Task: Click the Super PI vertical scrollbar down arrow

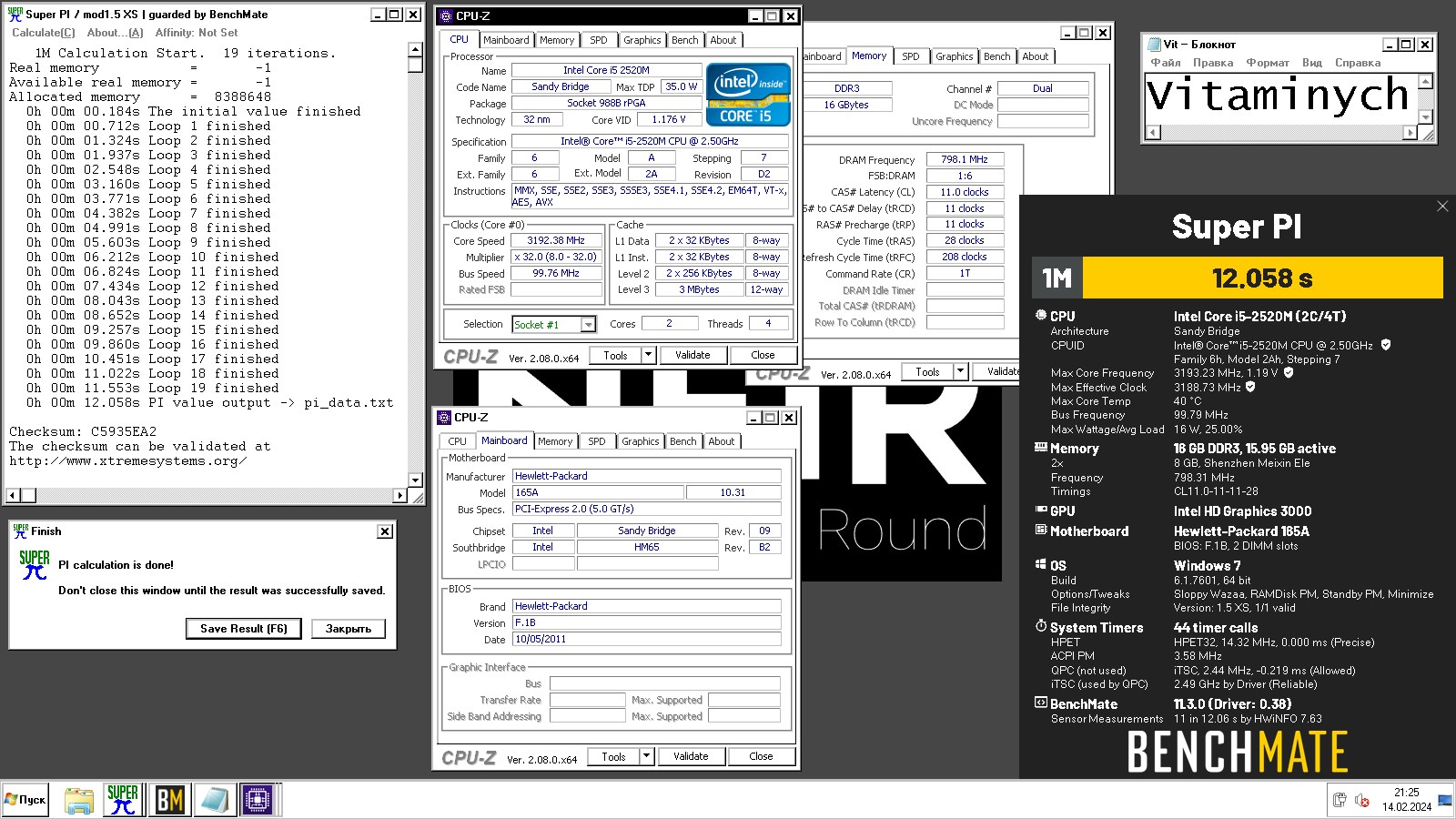Action: (416, 480)
